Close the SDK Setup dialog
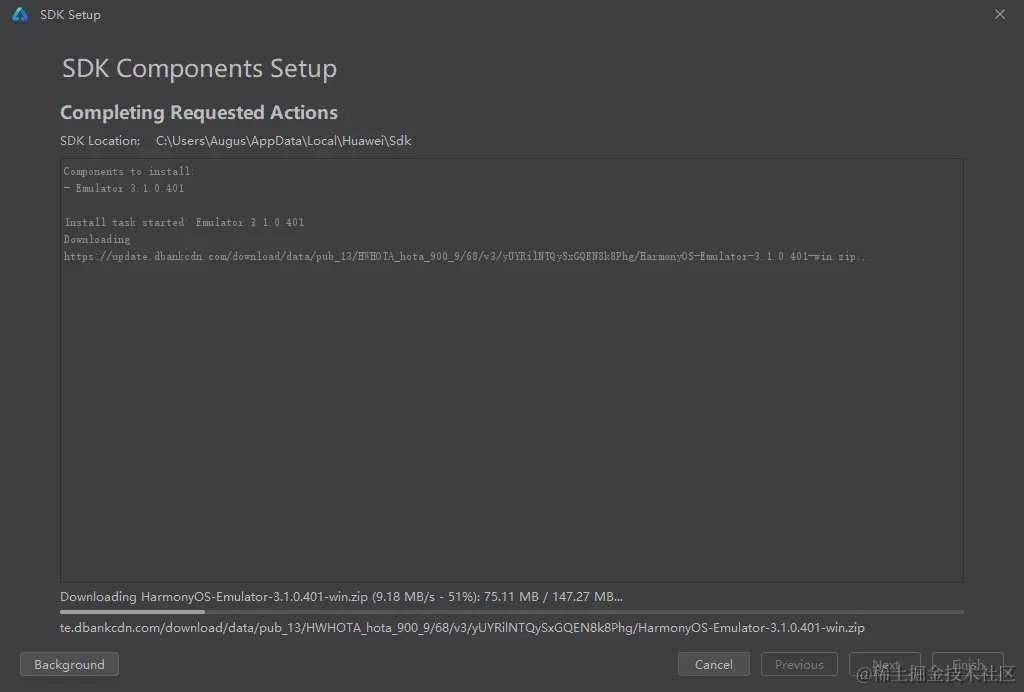This screenshot has width=1024, height=692. (1000, 14)
